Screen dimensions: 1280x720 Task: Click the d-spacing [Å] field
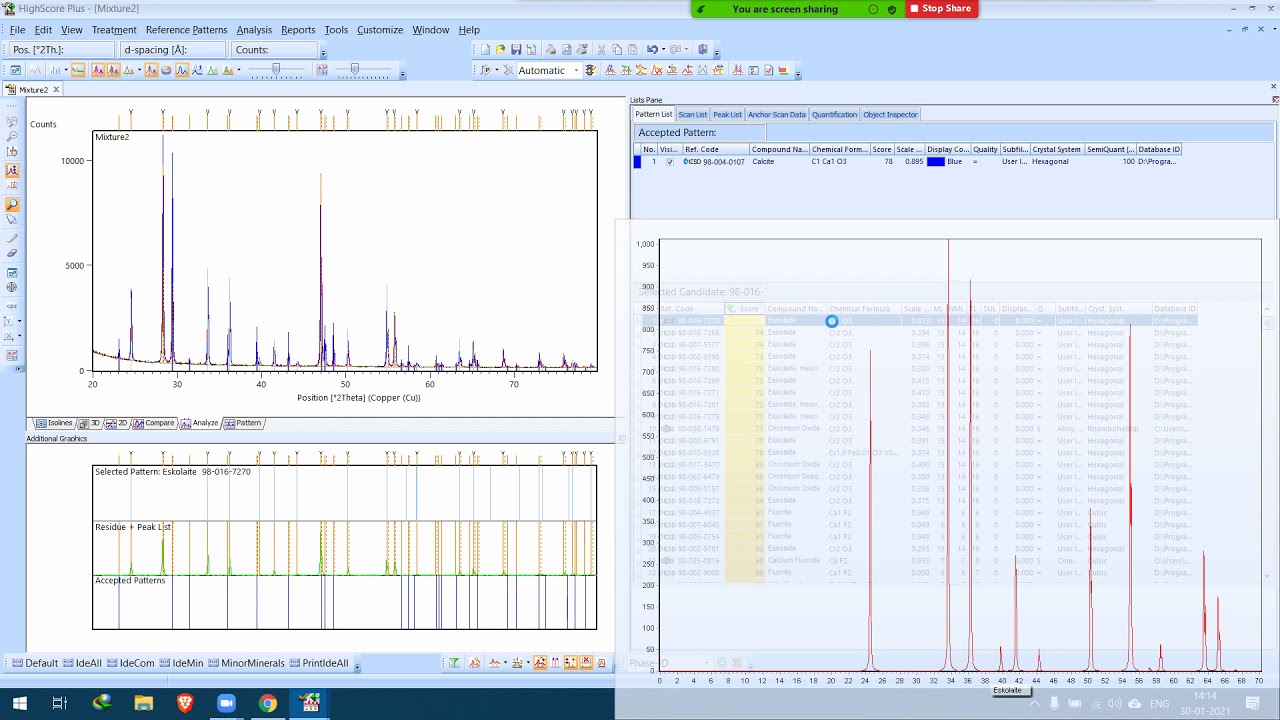pos(173,50)
